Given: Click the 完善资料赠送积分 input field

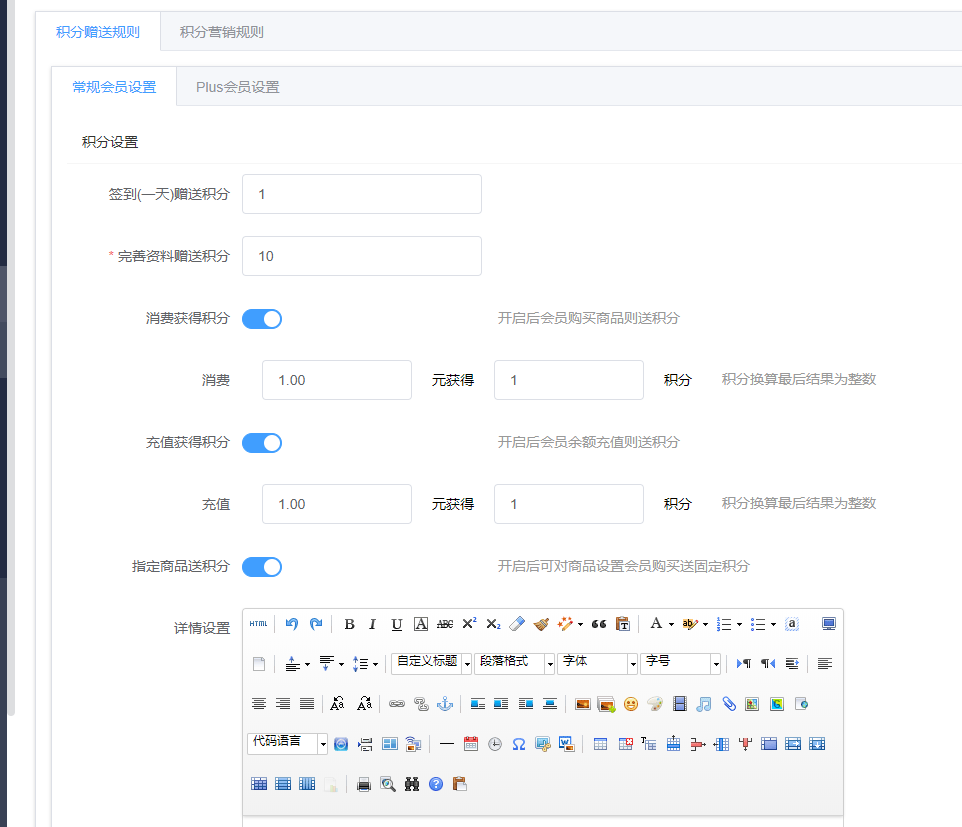Looking at the screenshot, I should tap(362, 256).
